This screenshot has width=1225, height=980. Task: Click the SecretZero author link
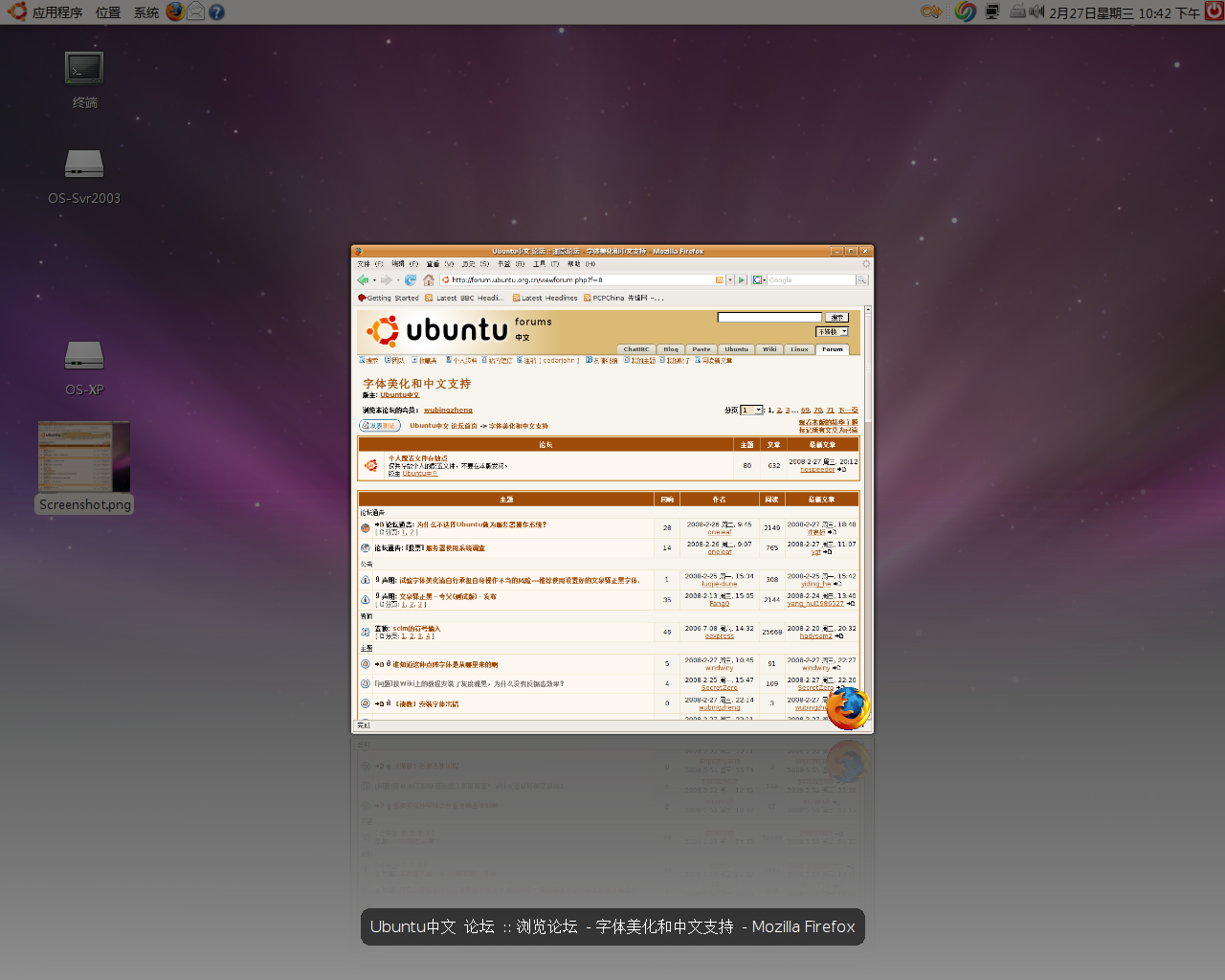(720, 688)
